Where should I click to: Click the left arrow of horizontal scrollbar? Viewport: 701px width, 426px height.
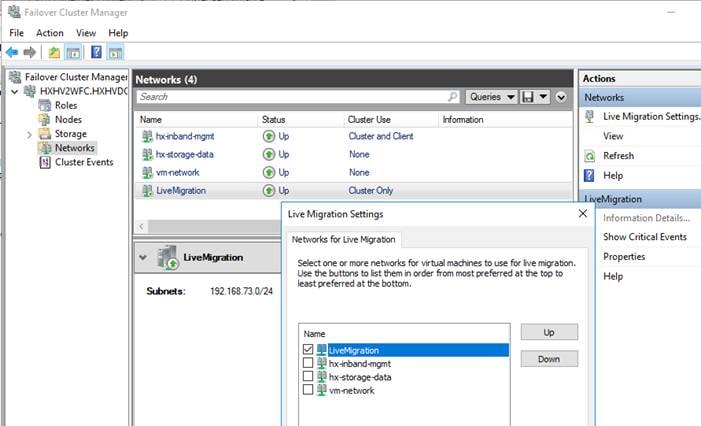click(x=141, y=226)
